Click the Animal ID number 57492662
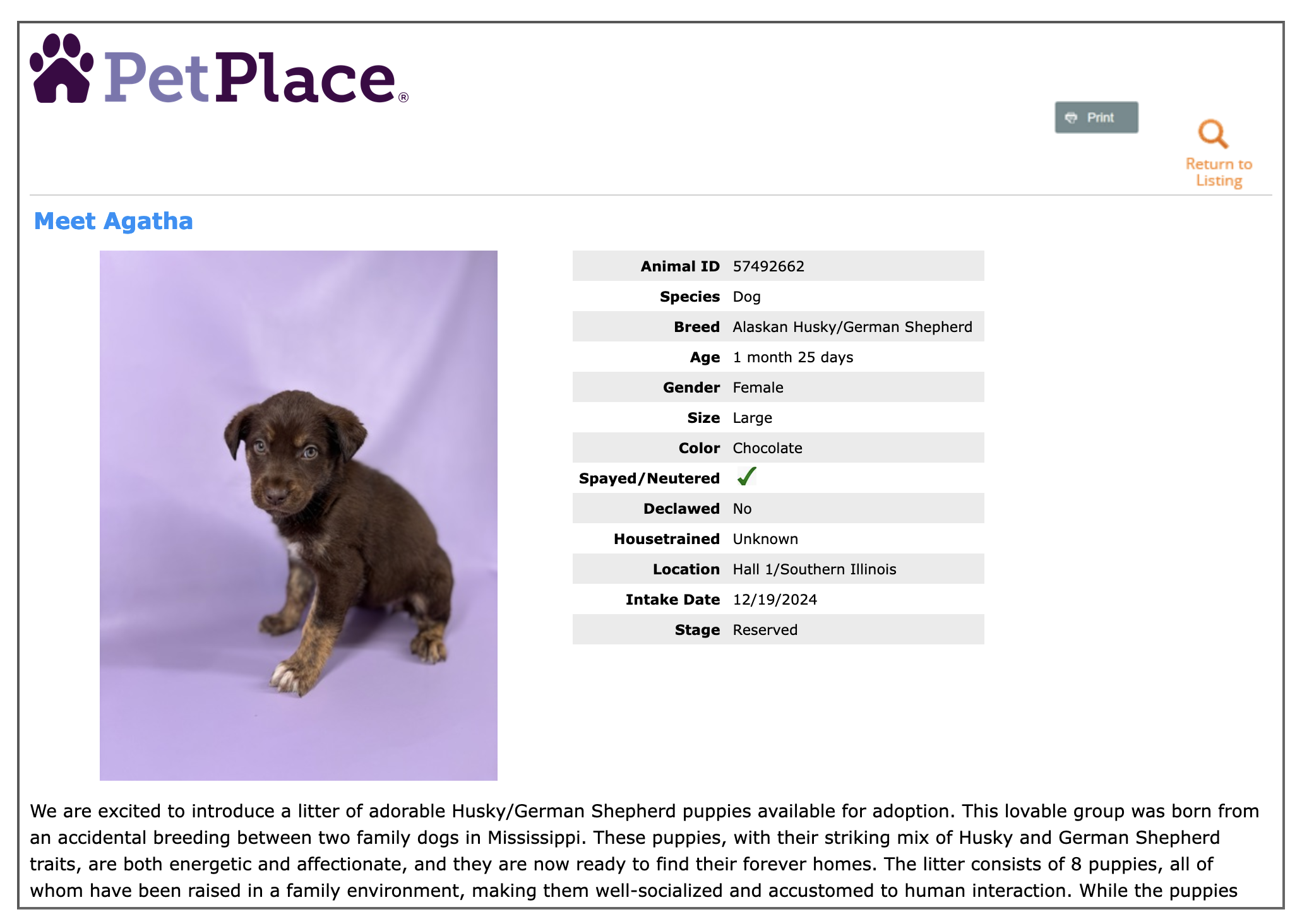This screenshot has height=924, width=1302. [x=768, y=266]
